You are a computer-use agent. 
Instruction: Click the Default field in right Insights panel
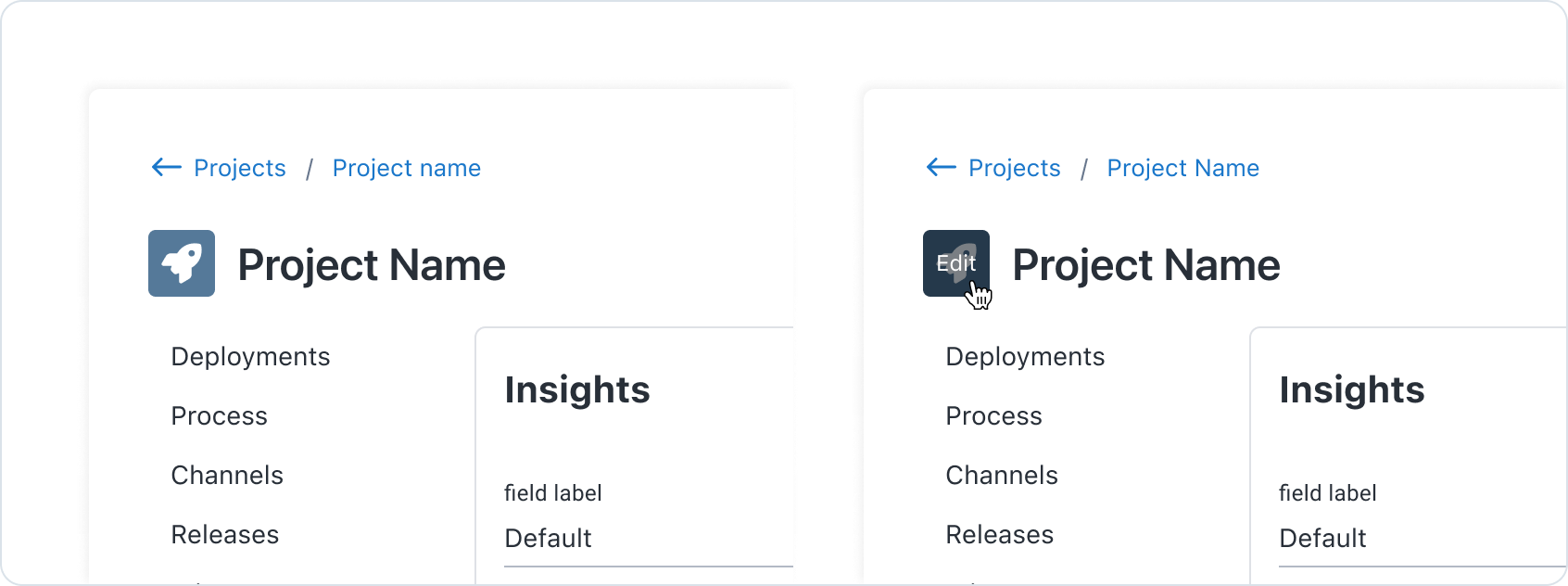(1422, 539)
